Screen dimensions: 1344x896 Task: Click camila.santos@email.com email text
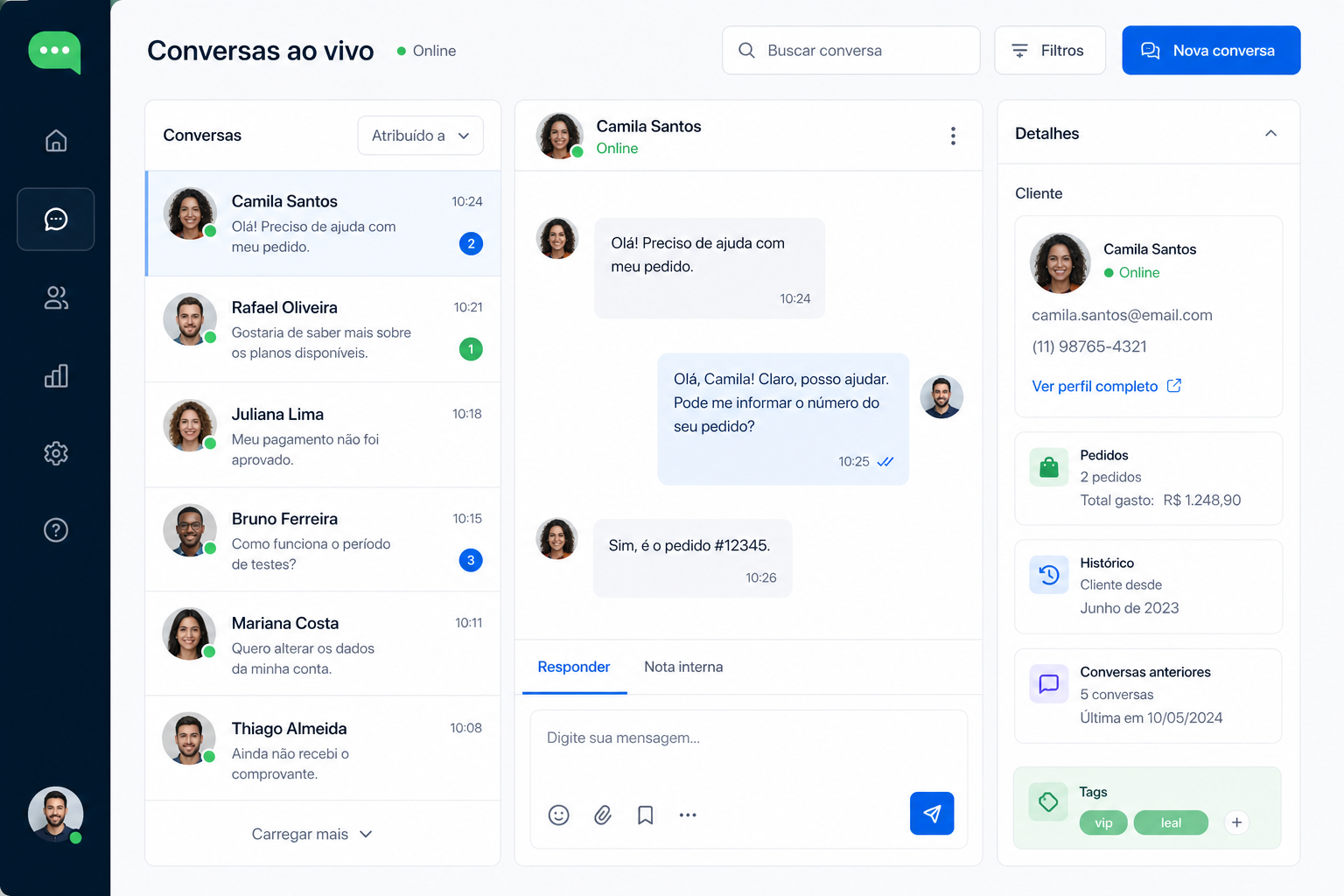[1122, 315]
